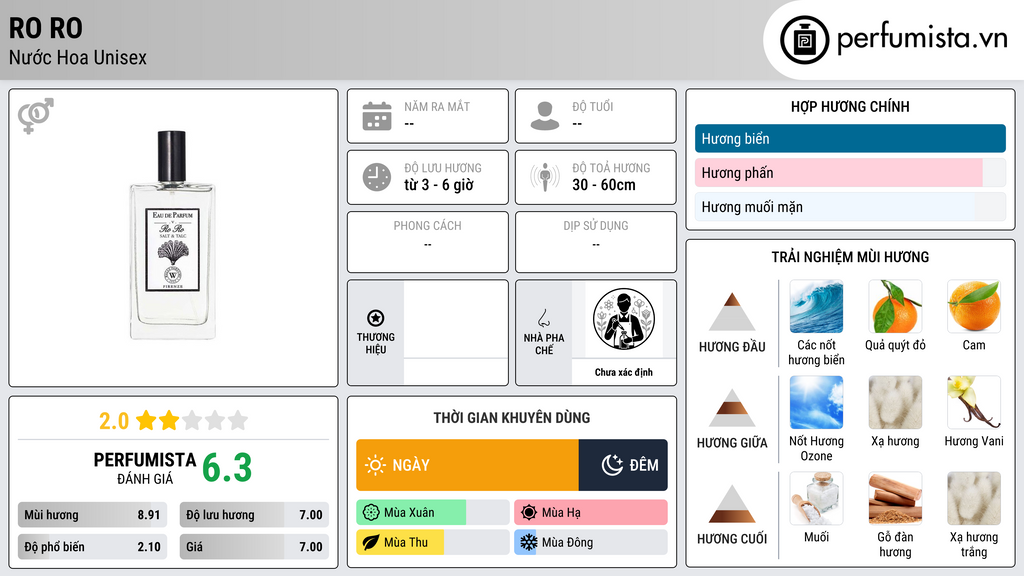Click the dark Đêm nighttime bar
Viewport: 1024px width, 576px height.
pos(623,465)
